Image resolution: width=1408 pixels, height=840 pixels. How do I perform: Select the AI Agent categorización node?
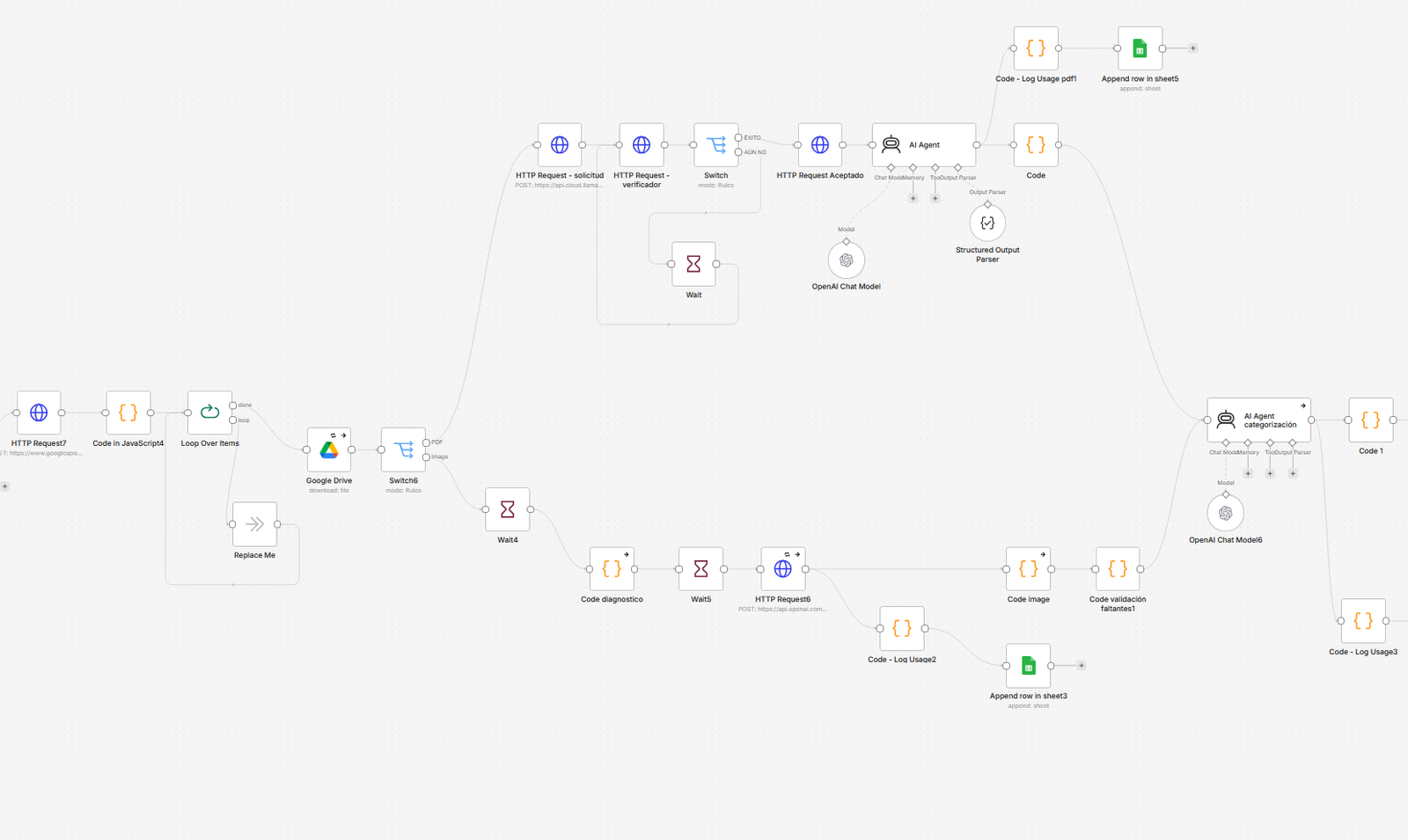(1259, 420)
